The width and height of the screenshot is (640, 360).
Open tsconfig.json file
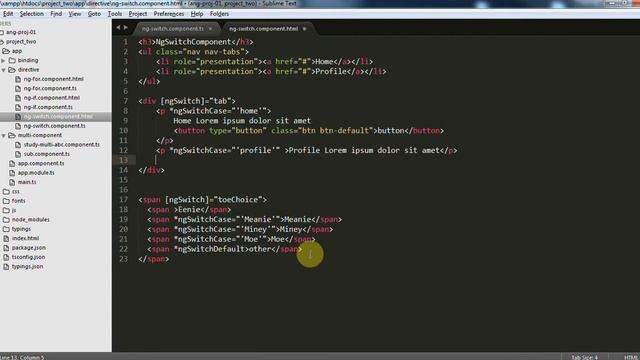[28, 257]
